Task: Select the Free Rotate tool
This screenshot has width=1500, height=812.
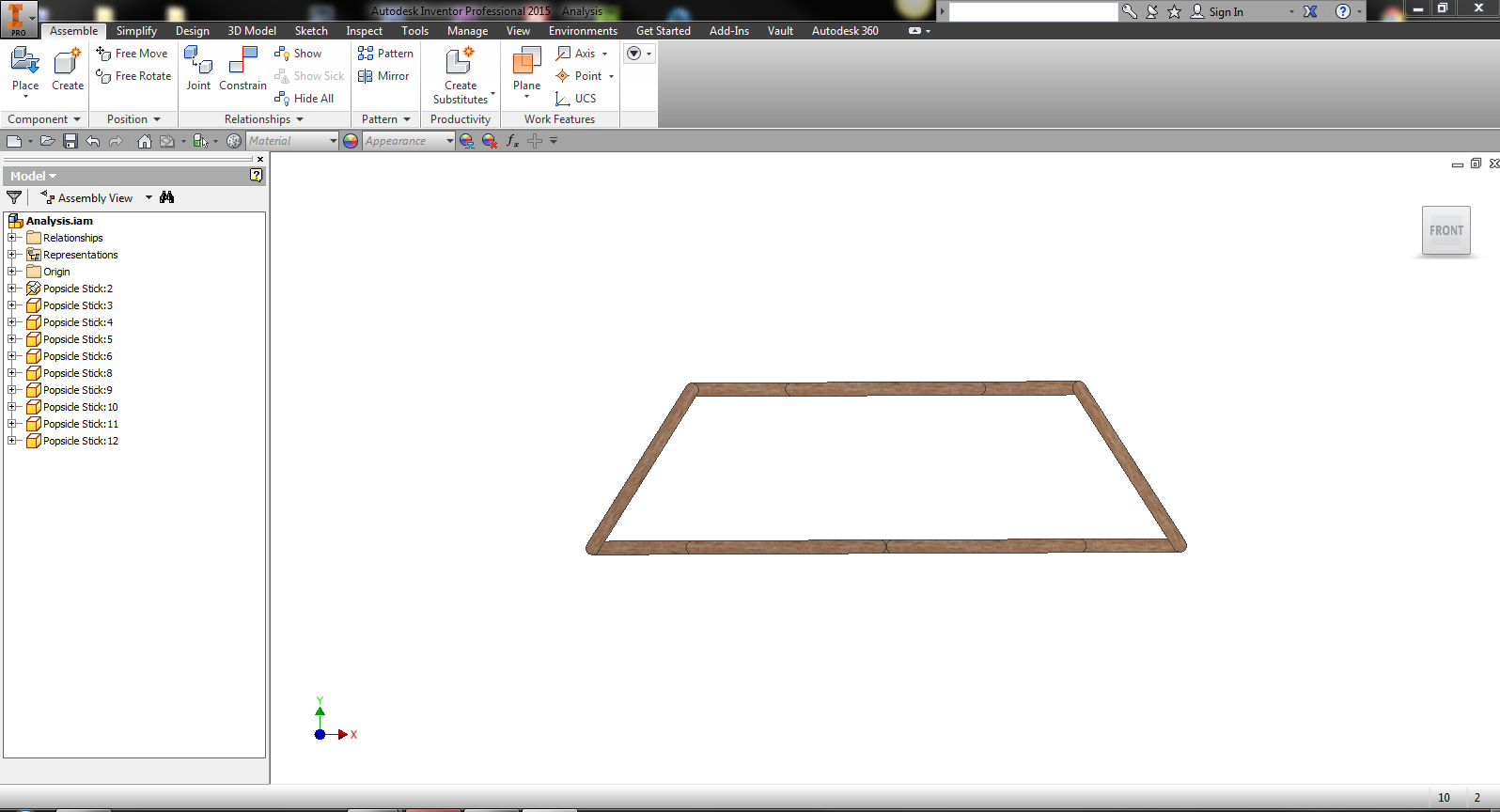Action: (133, 76)
